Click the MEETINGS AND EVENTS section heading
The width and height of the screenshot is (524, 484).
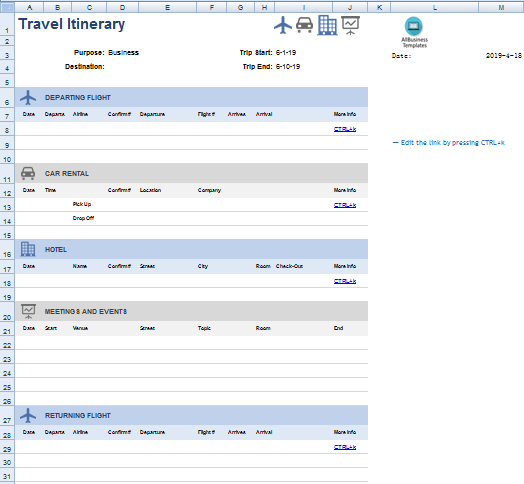click(x=86, y=312)
